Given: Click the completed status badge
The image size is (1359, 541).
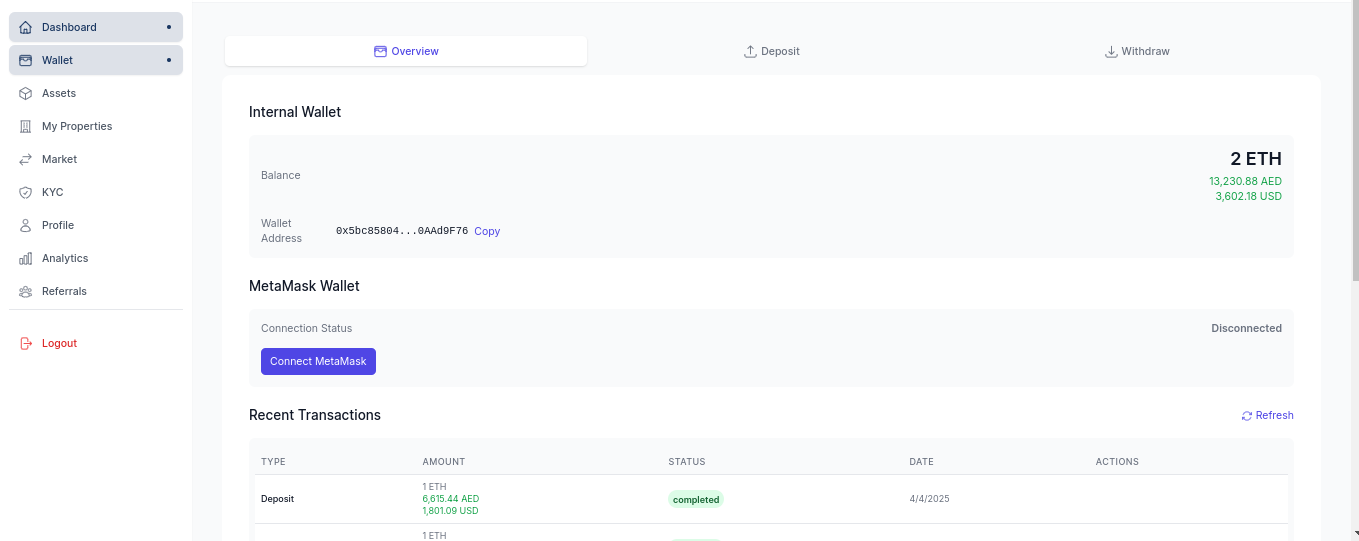Looking at the screenshot, I should pyautogui.click(x=696, y=499).
